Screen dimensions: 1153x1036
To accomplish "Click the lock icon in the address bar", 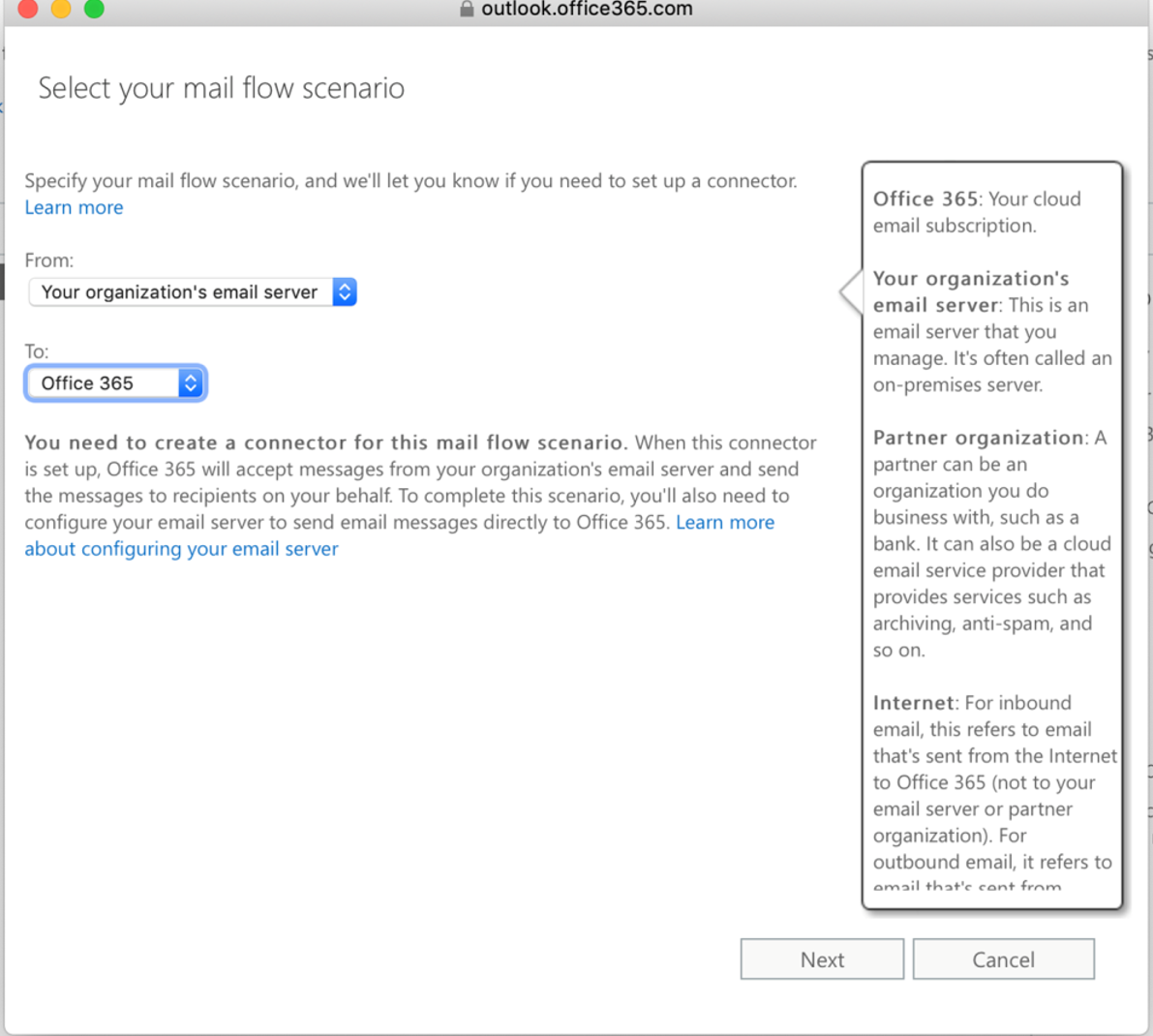I will coord(467,9).
